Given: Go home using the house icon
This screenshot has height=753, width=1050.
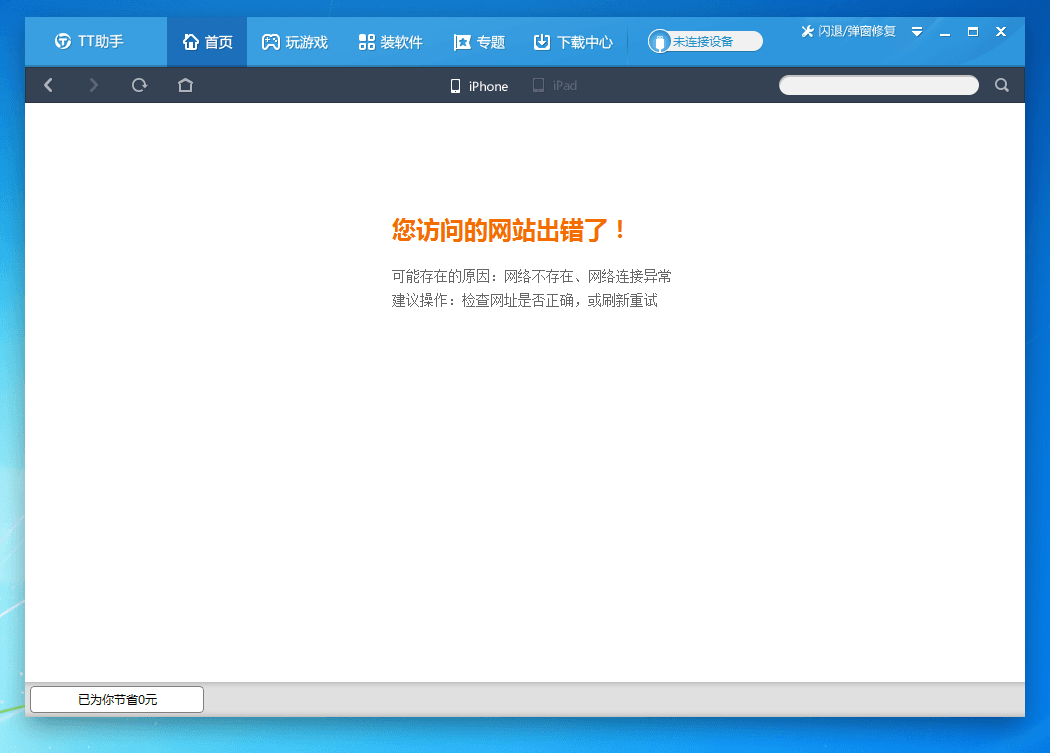Looking at the screenshot, I should 185,85.
